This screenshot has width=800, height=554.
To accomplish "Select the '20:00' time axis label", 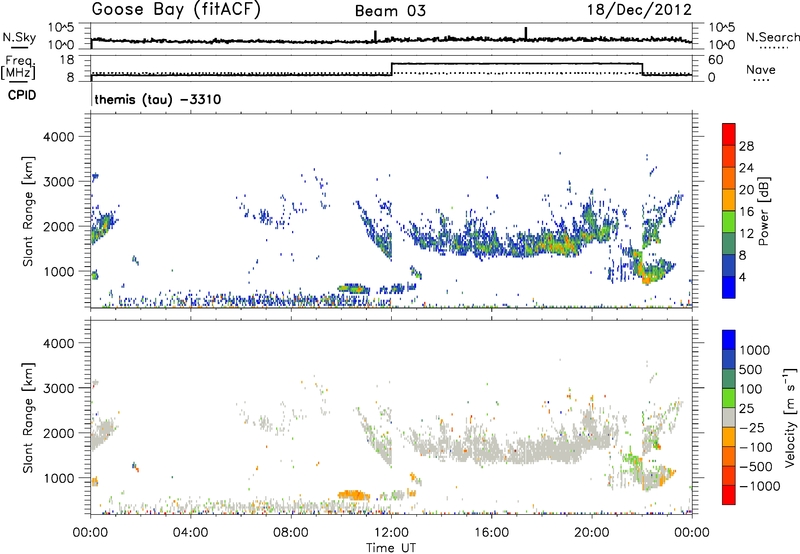I will click(x=592, y=532).
